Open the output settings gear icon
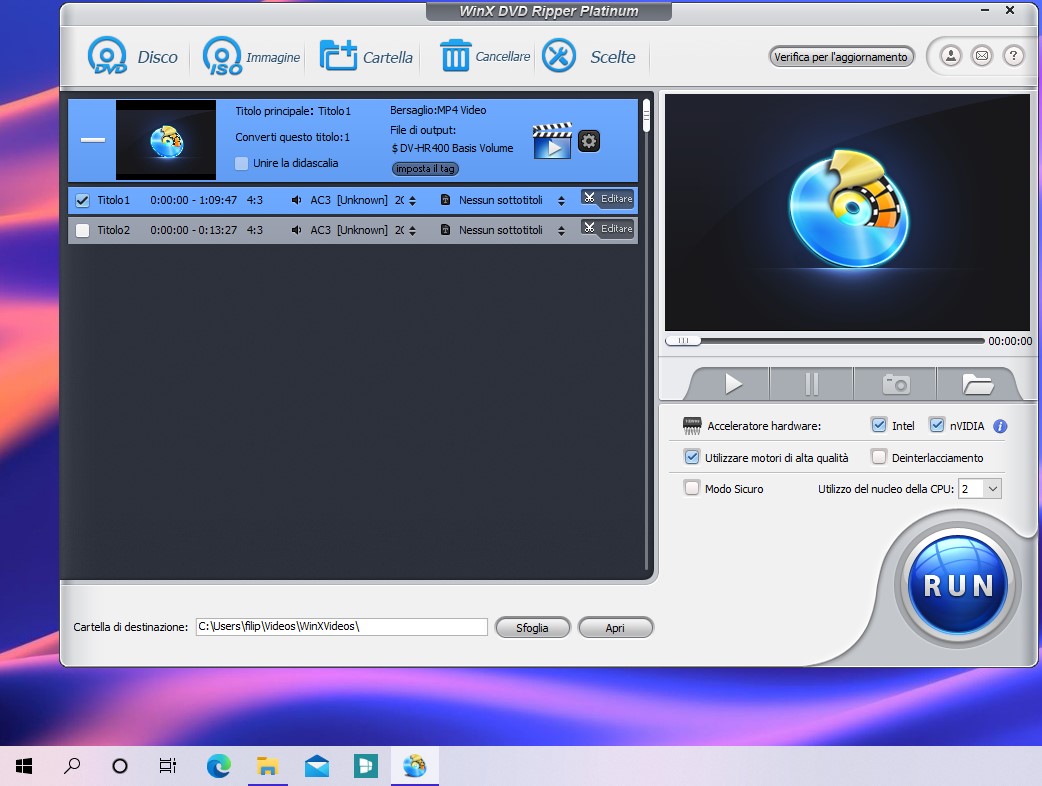The width and height of the screenshot is (1042, 786). 589,141
